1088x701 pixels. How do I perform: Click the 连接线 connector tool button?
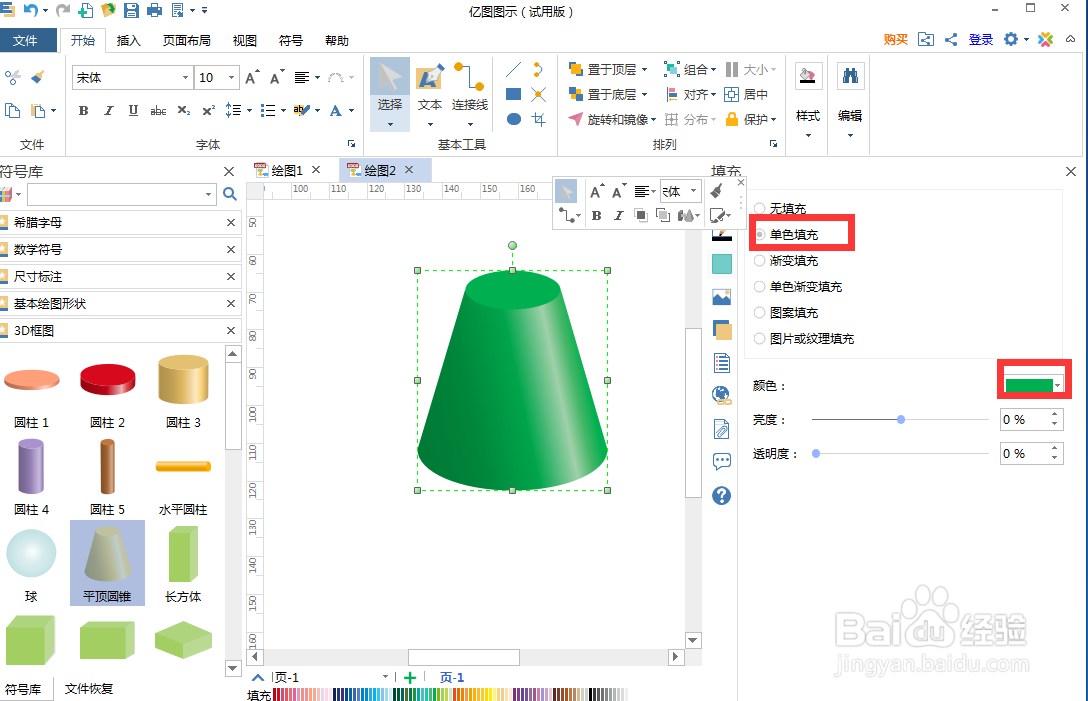(x=470, y=94)
